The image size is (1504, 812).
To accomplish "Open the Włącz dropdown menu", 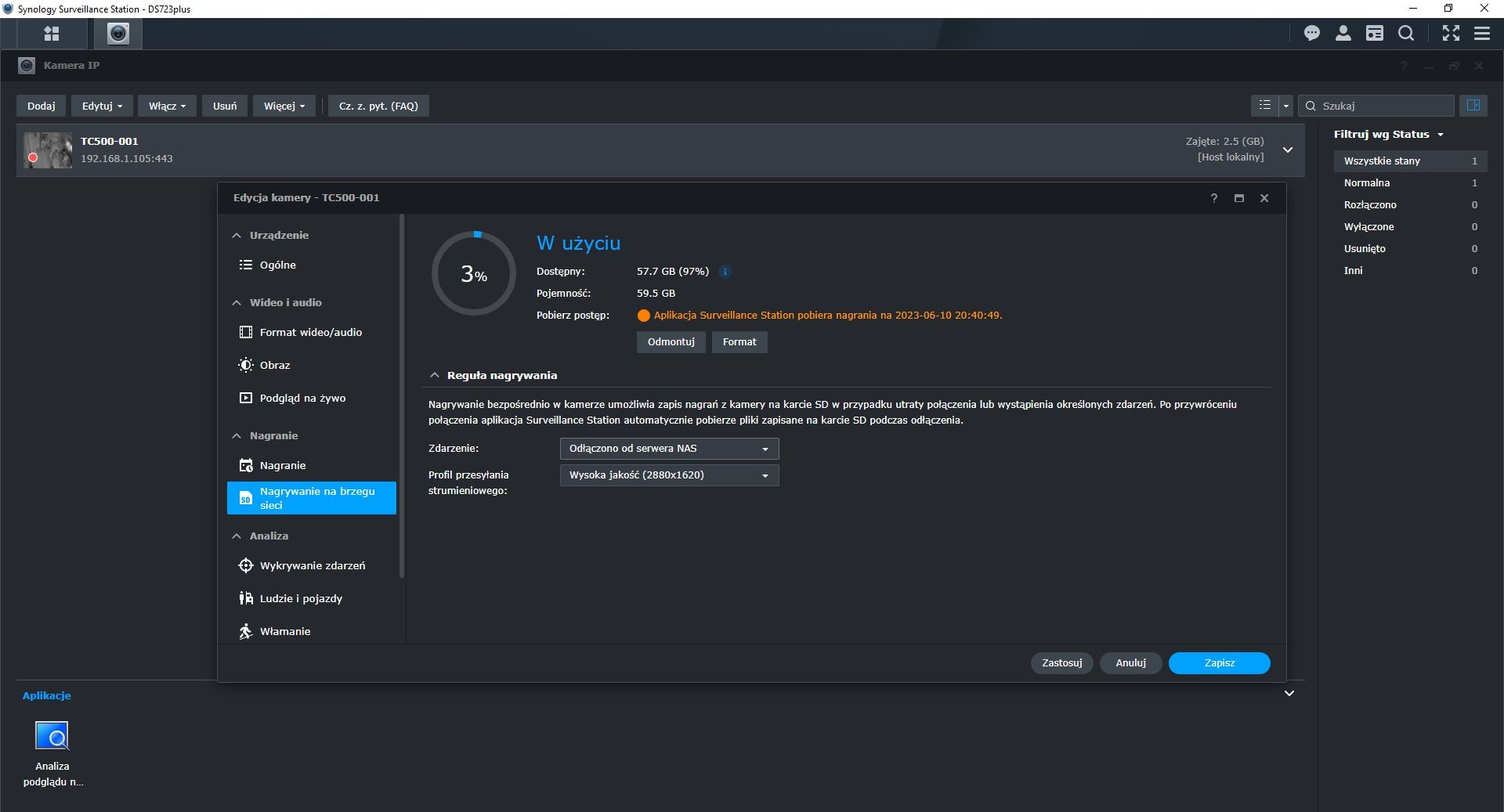I will point(167,106).
